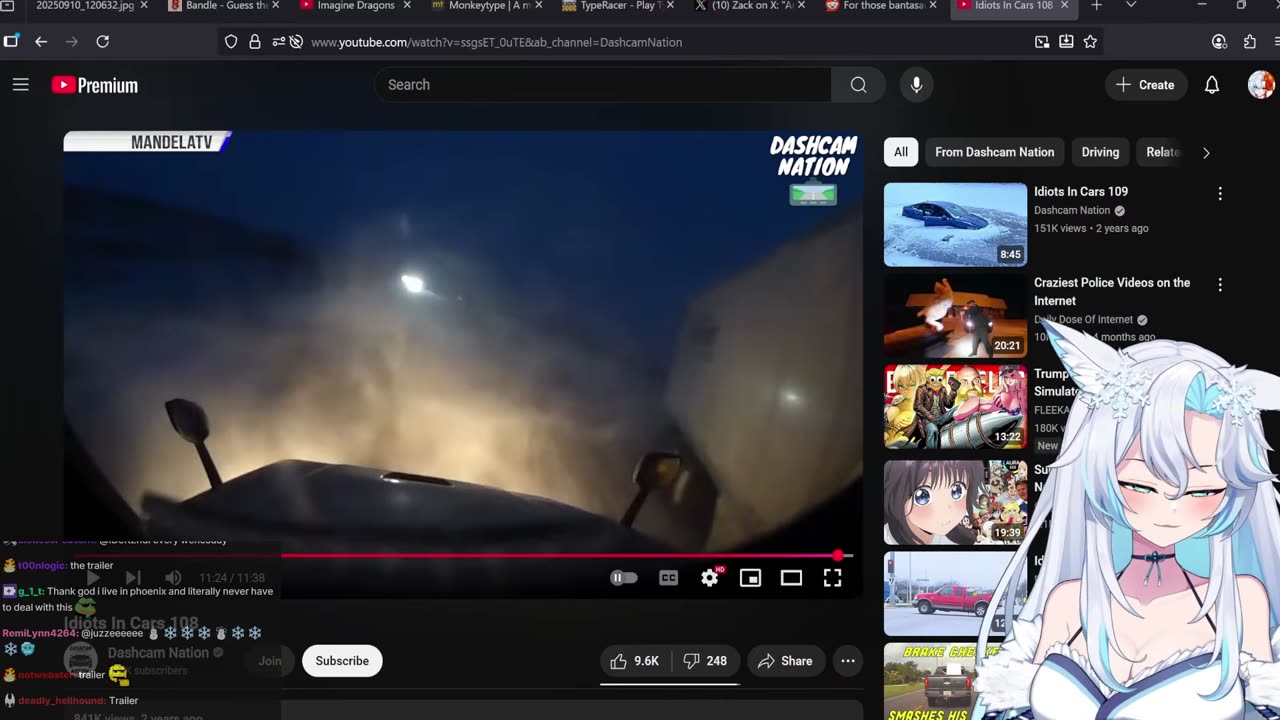Toggle the autoplay switch in player
1280x720 pixels.
[x=623, y=578]
